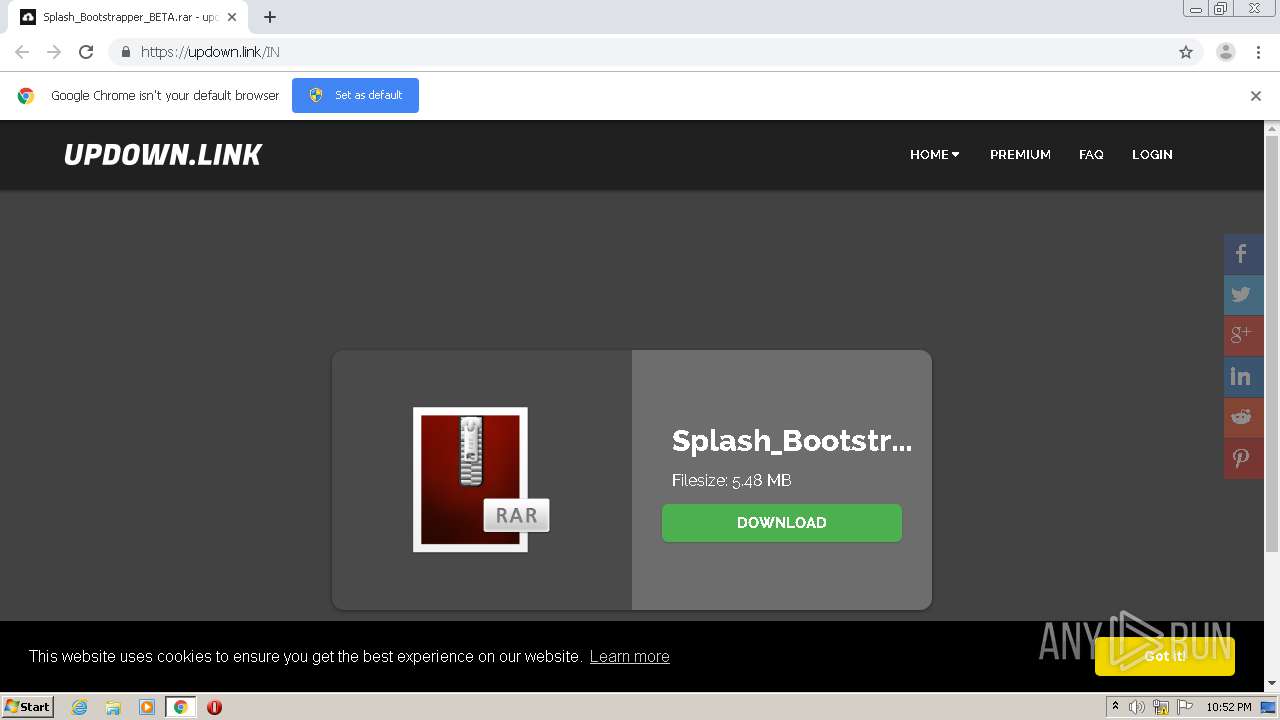The image size is (1280, 720).
Task: Click scrollbar up arrow
Action: [x=1272, y=128]
